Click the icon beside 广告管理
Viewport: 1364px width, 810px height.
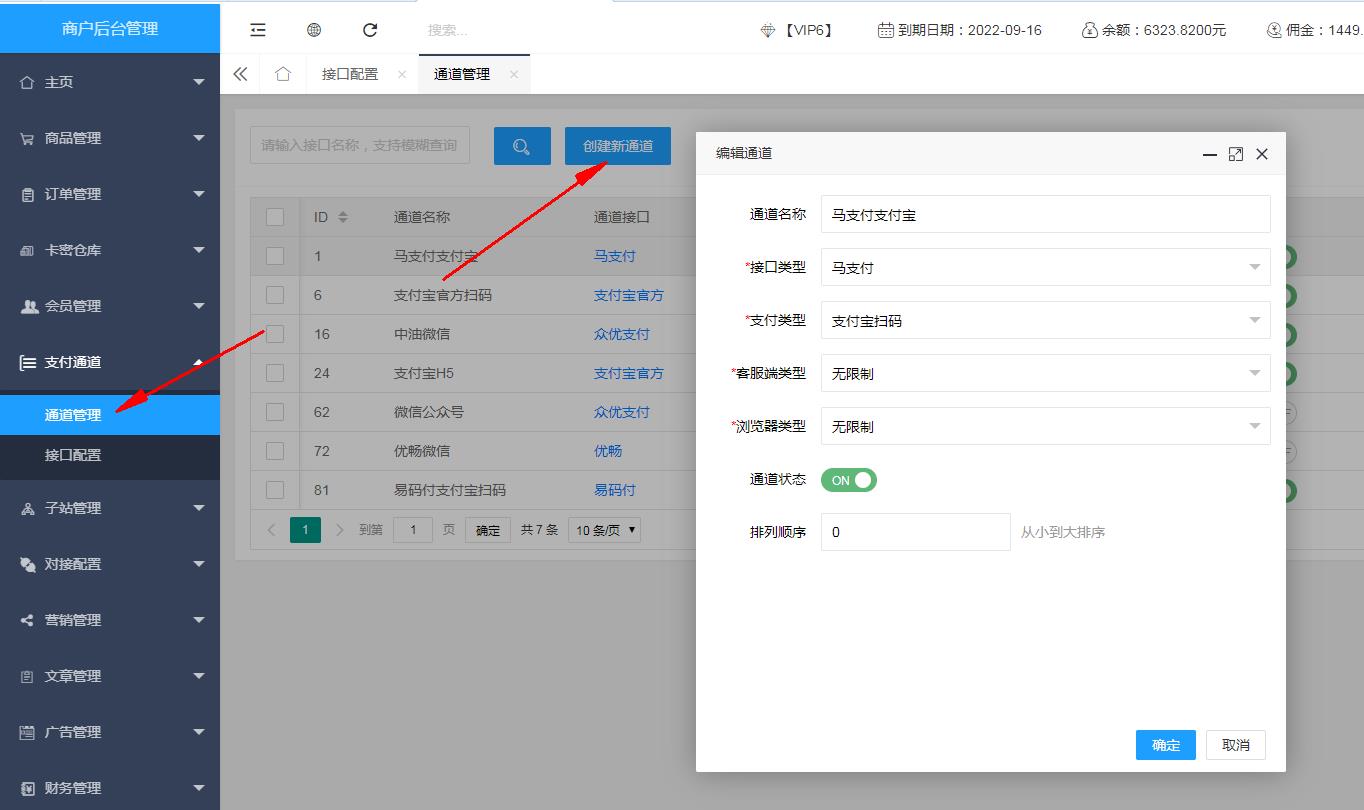point(27,732)
